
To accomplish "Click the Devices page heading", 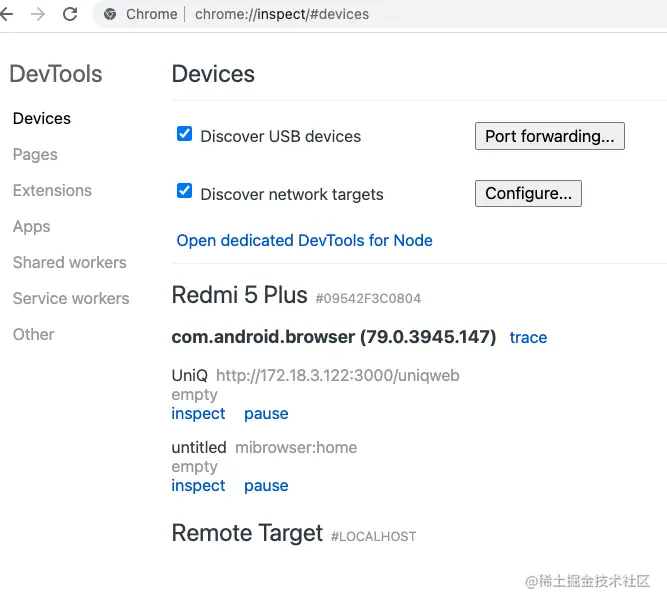I will pyautogui.click(x=213, y=74).
